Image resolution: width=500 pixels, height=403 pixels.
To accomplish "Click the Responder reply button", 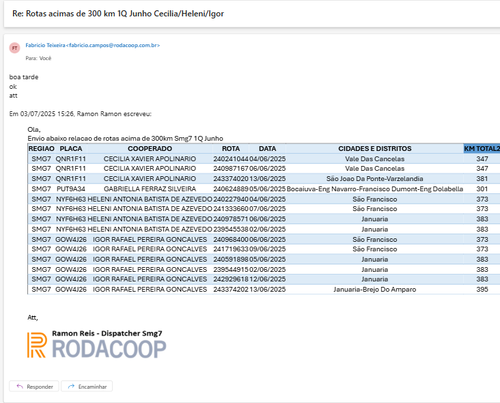I will coord(34,387).
